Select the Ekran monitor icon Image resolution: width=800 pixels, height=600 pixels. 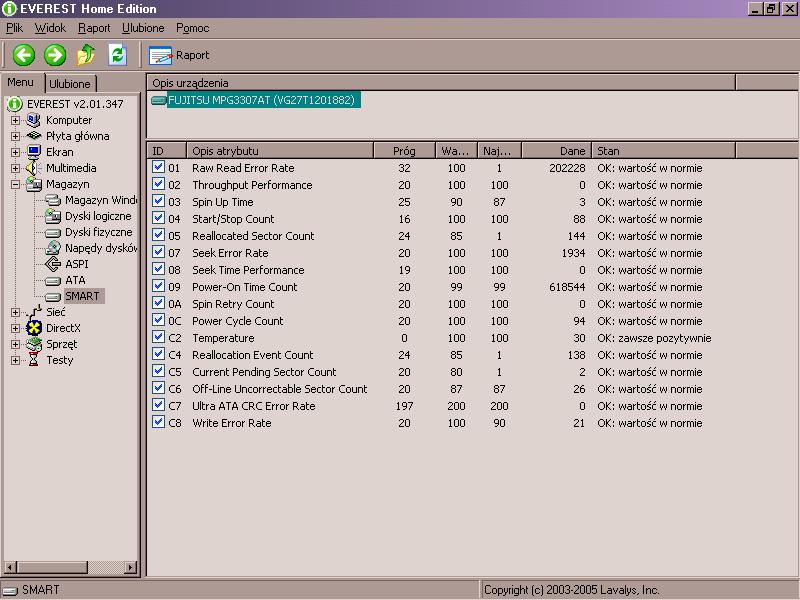point(34,152)
